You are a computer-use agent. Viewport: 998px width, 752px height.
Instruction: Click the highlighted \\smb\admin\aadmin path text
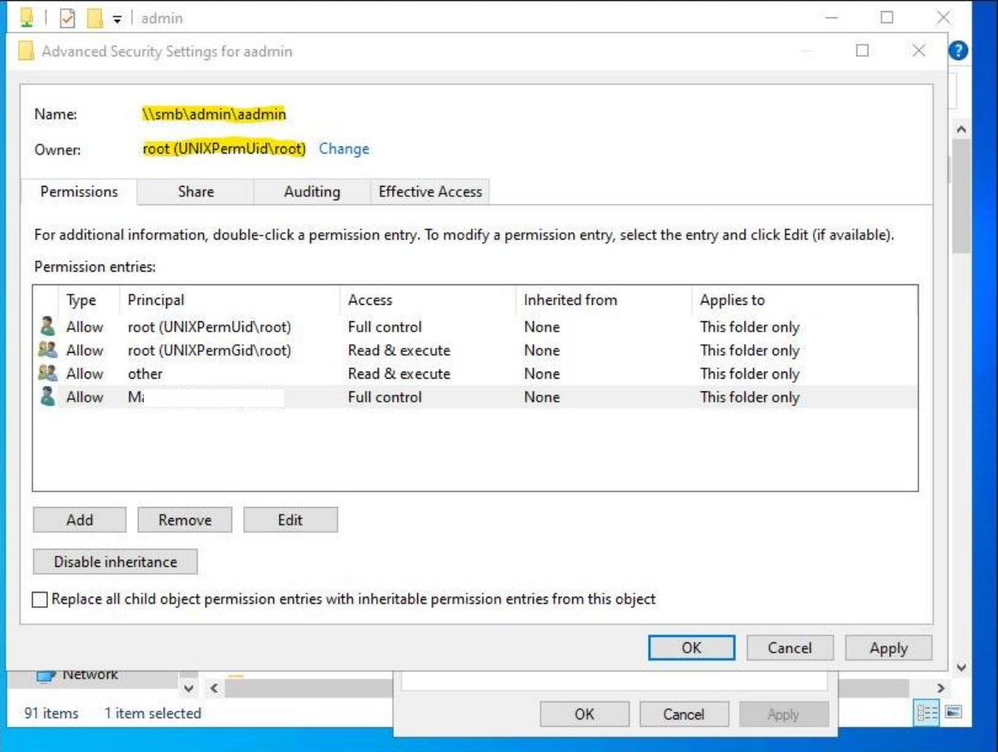click(214, 114)
